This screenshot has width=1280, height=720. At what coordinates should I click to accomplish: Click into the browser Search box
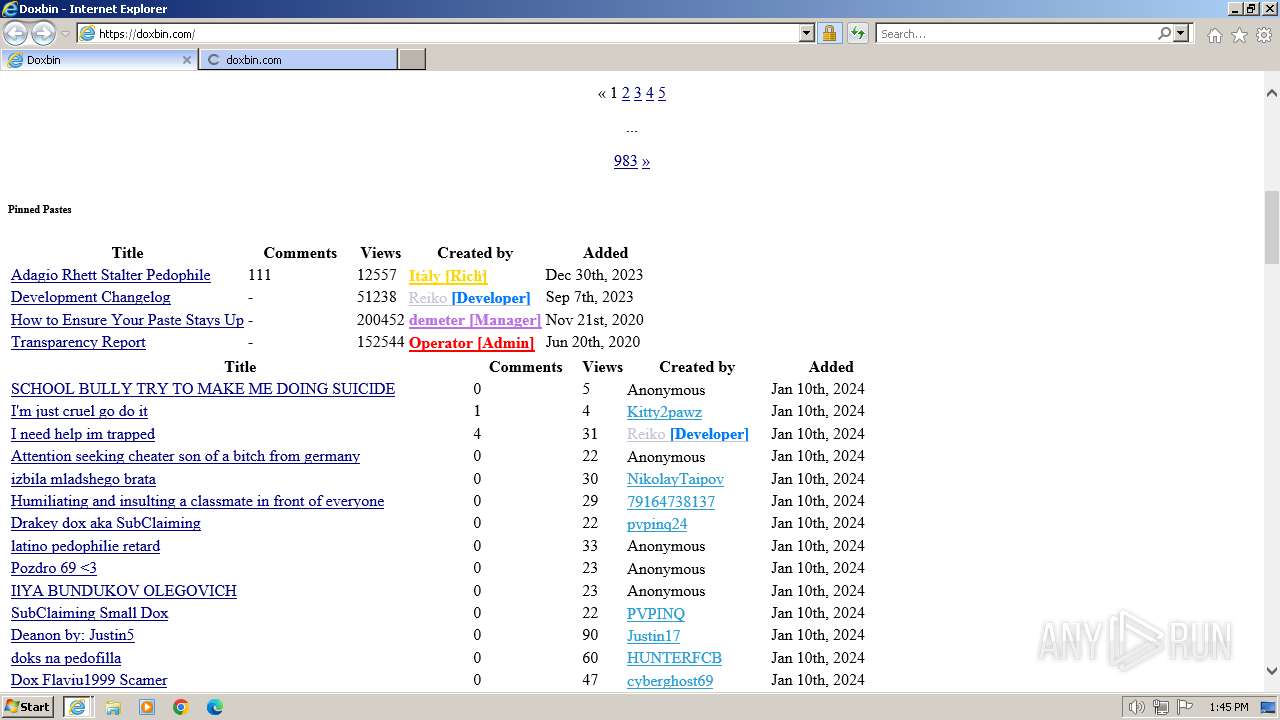click(1016, 33)
